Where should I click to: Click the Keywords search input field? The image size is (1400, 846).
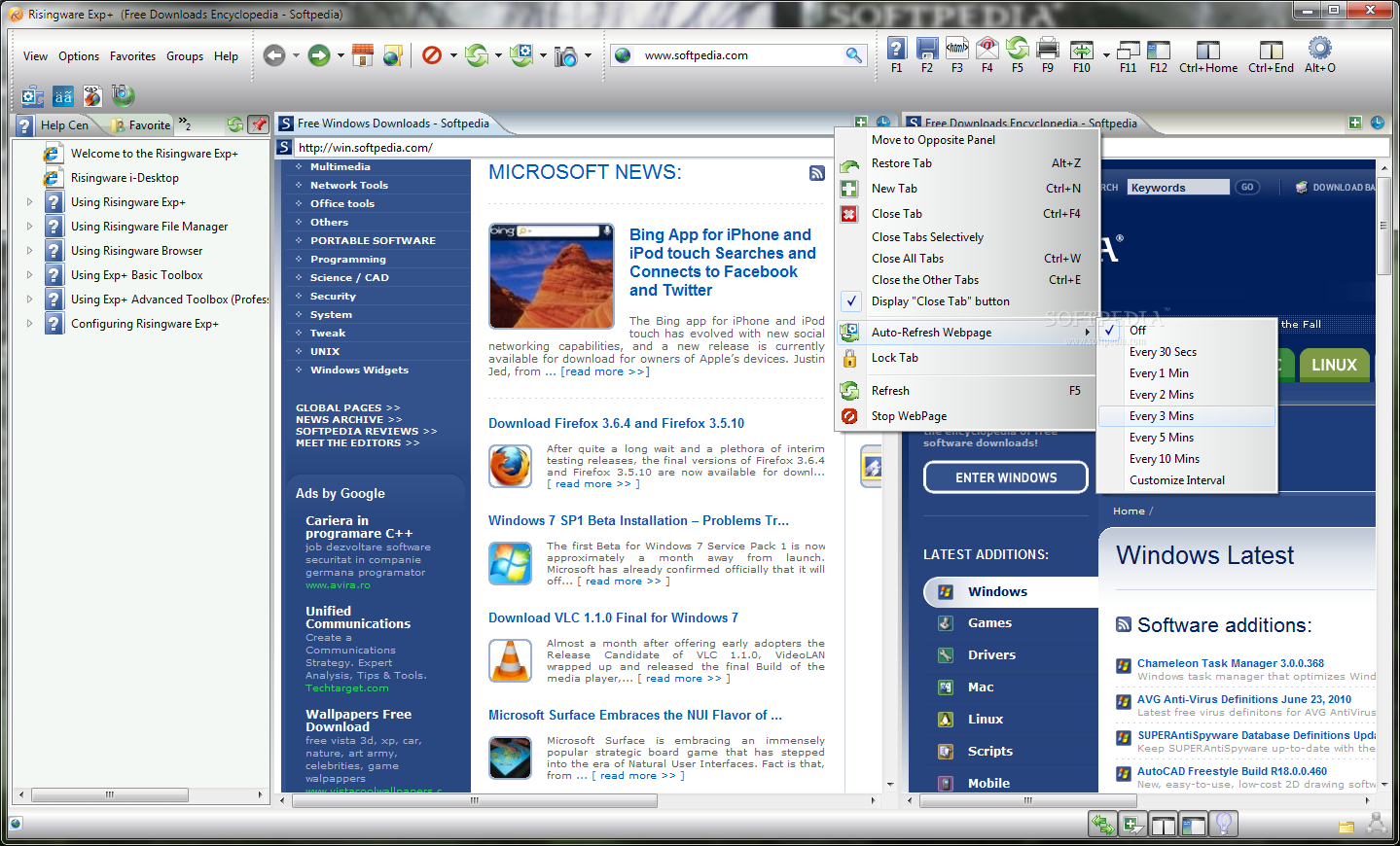1179,188
